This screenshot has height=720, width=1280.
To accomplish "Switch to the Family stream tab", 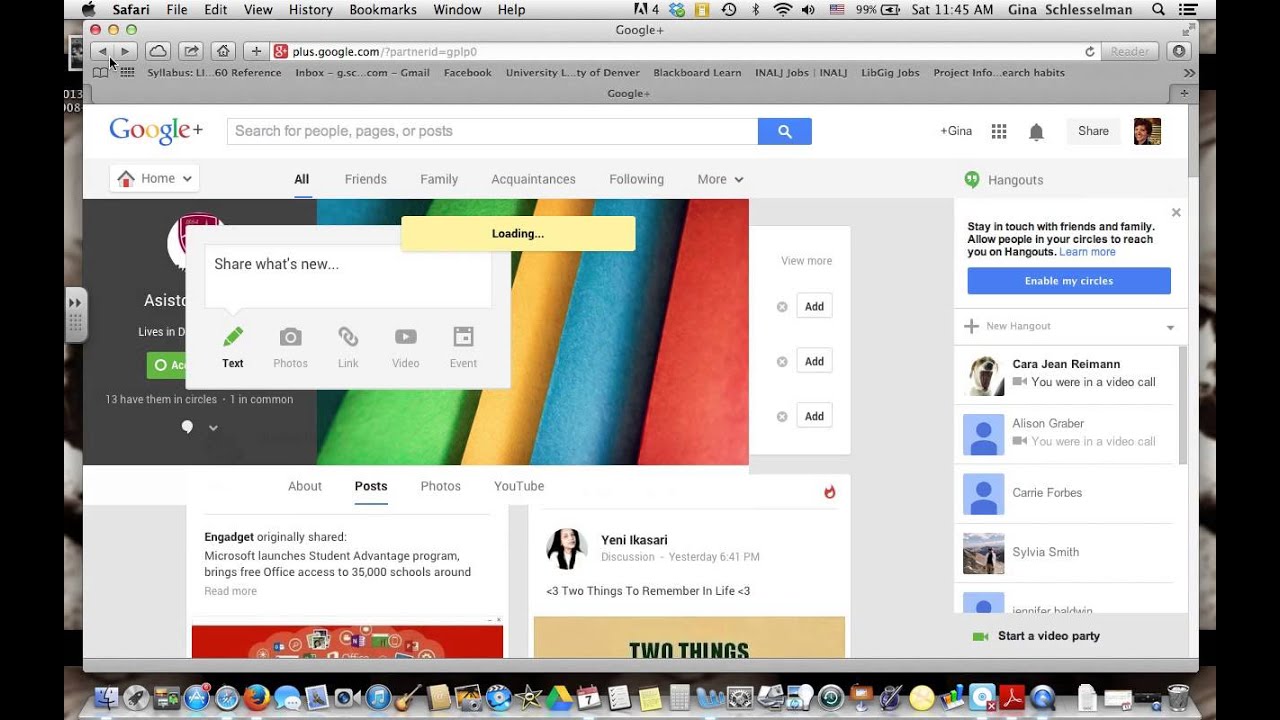I will pyautogui.click(x=439, y=179).
